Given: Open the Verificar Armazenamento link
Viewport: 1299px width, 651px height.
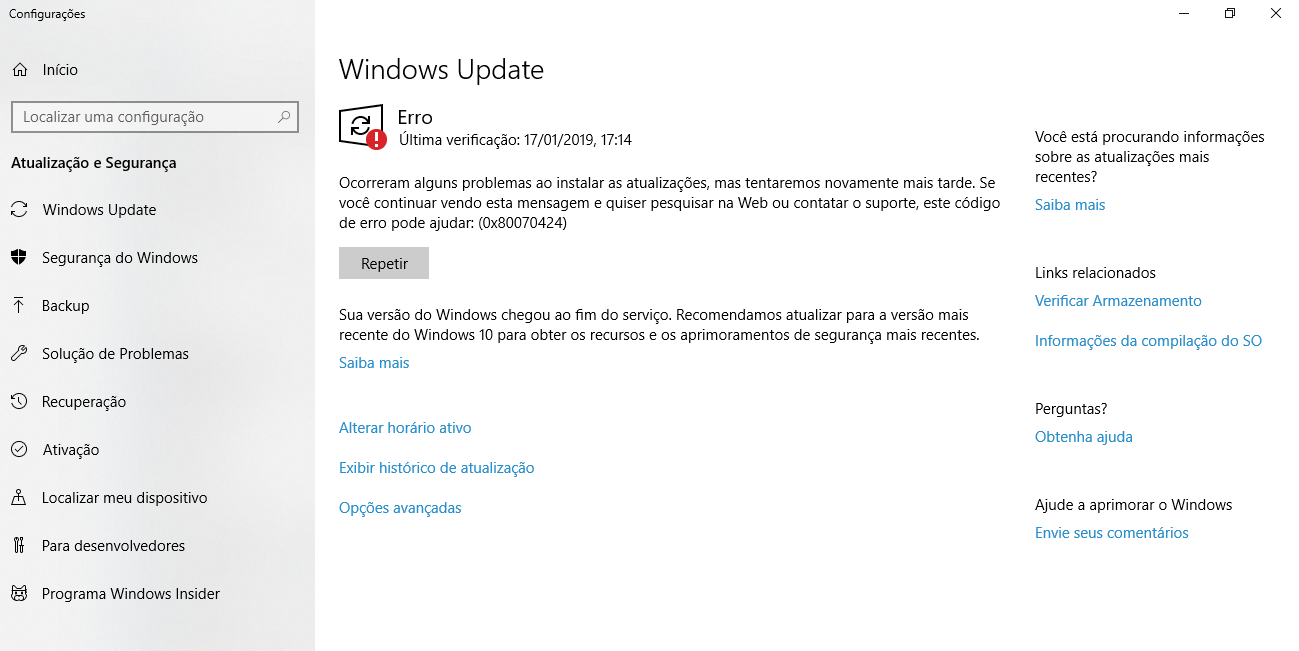Looking at the screenshot, I should (1118, 301).
